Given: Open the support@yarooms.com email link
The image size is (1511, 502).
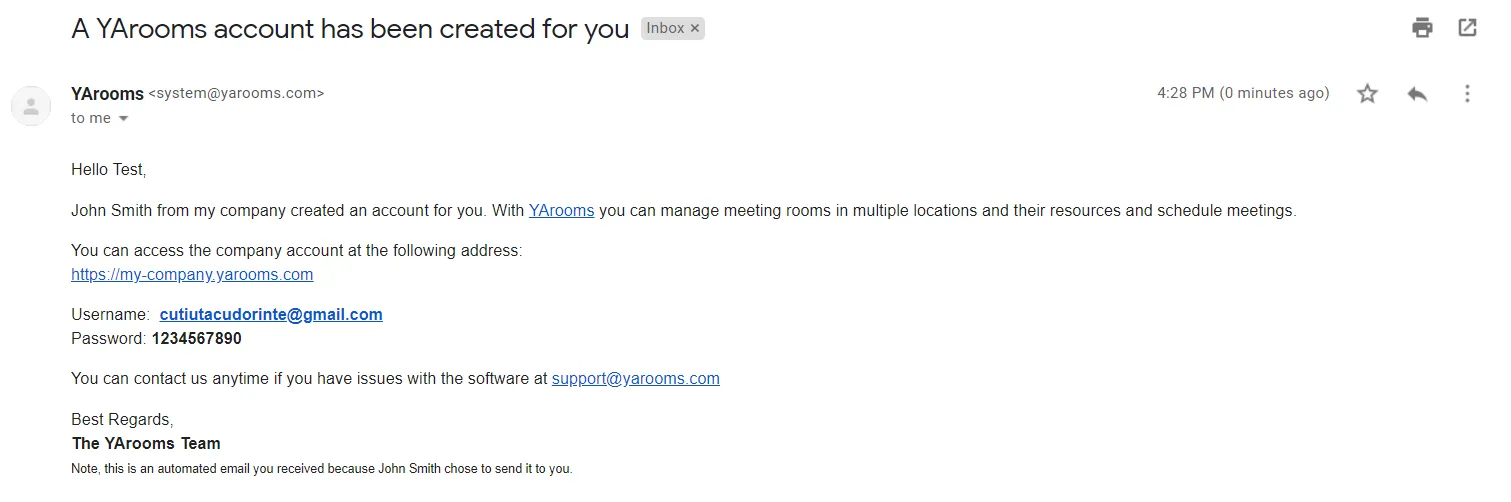Looking at the screenshot, I should [635, 379].
